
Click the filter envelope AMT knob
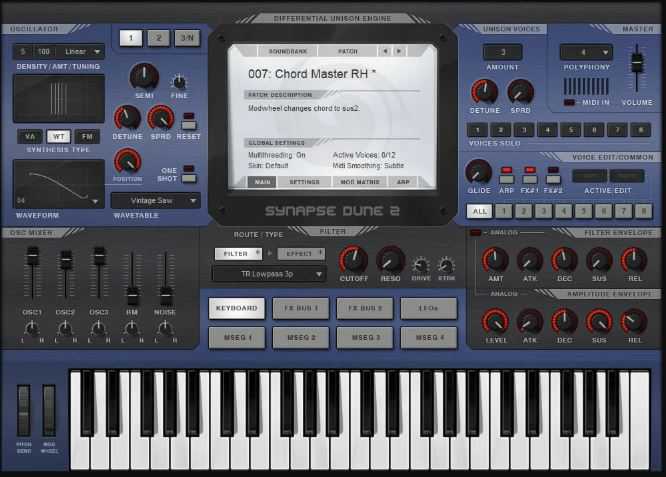point(495,260)
